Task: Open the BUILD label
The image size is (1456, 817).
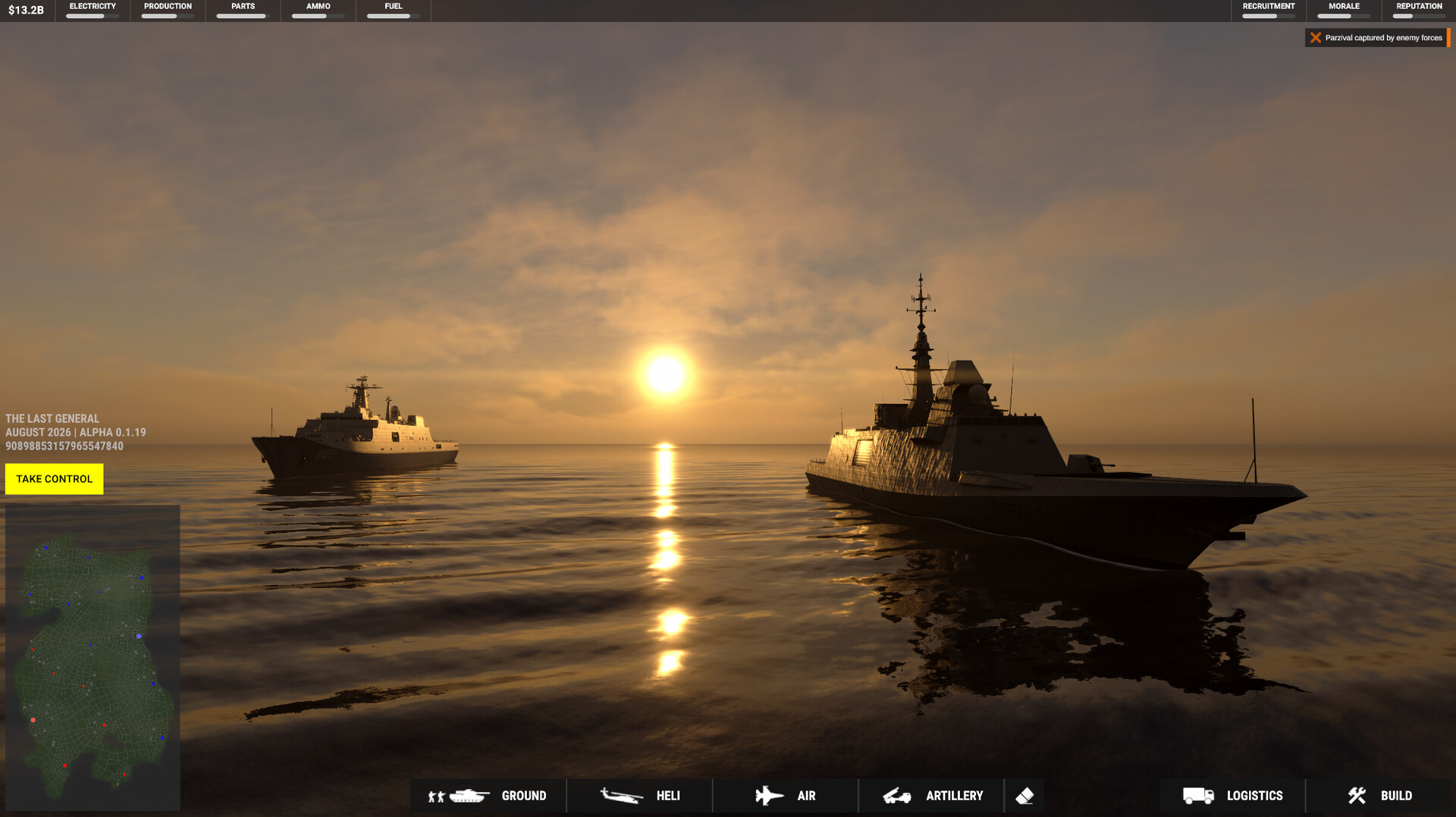Action: click(1396, 796)
